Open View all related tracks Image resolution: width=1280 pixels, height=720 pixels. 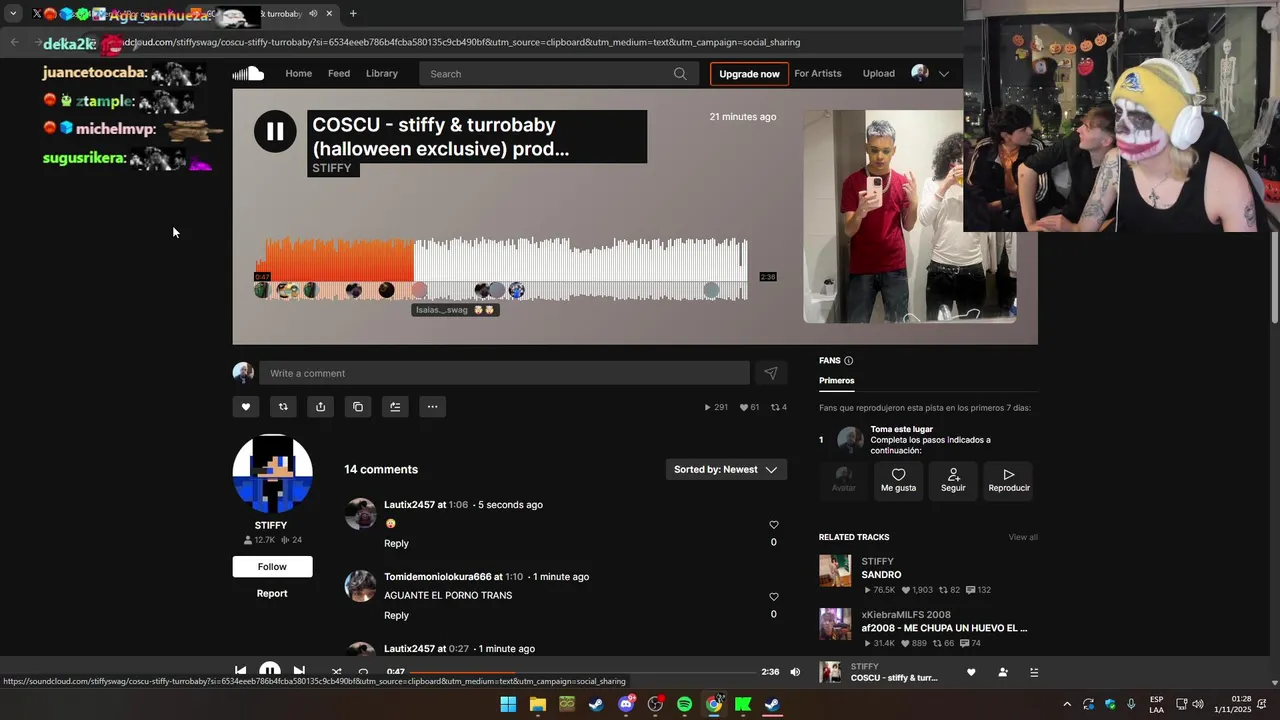pyautogui.click(x=1023, y=538)
